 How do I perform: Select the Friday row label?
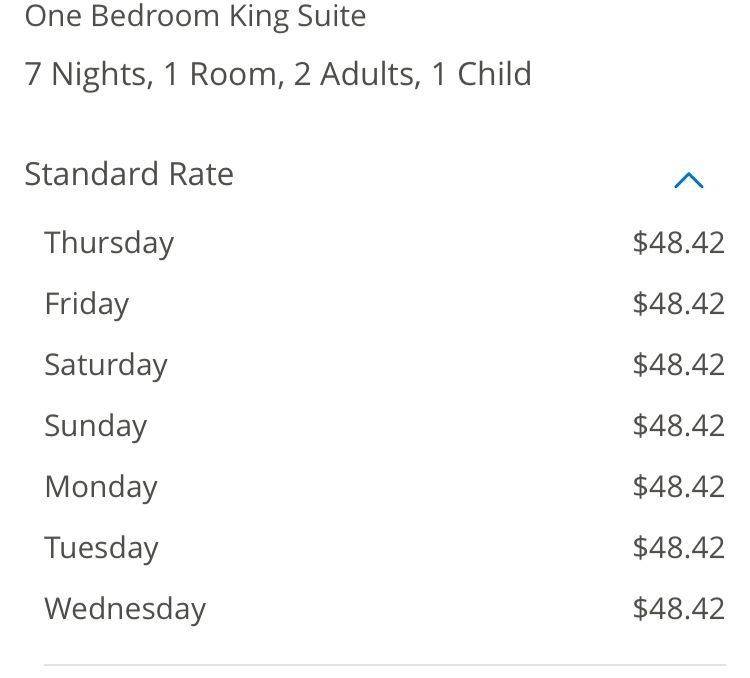click(87, 305)
